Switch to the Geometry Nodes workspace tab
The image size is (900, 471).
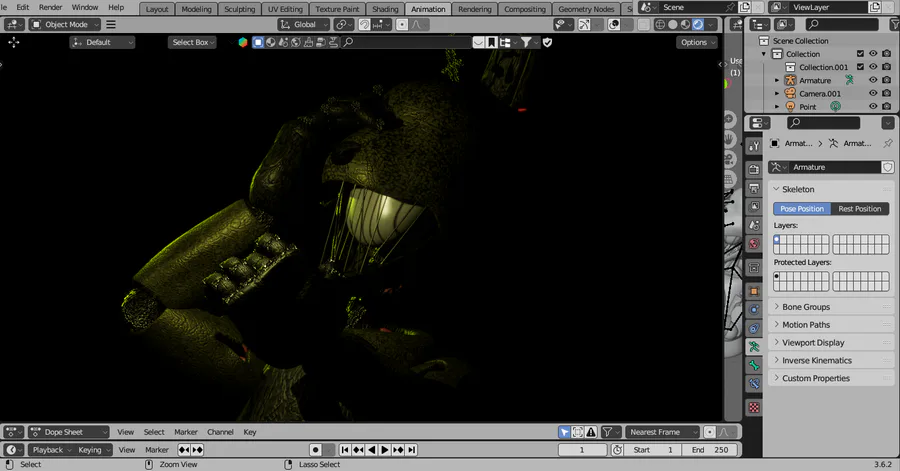click(x=586, y=9)
